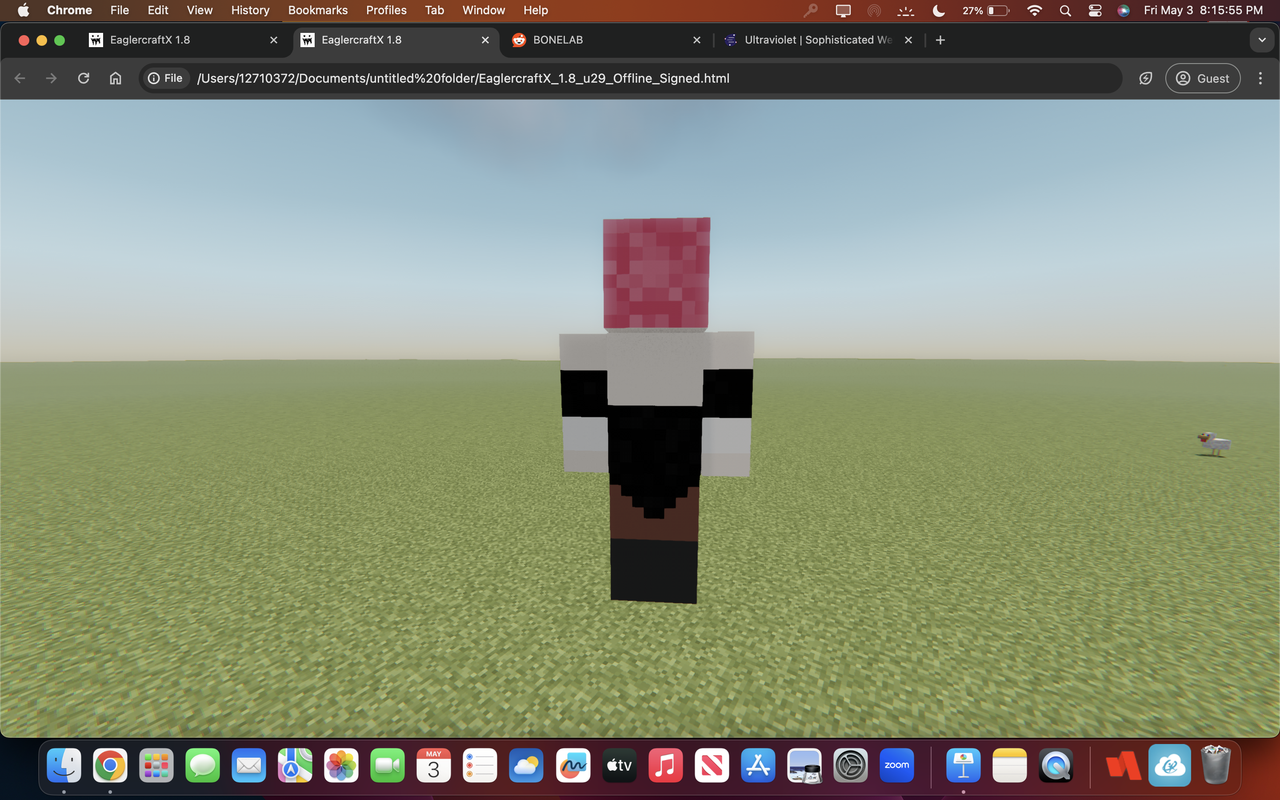This screenshot has height=800, width=1280.
Task: Open a new tab with the plus button
Action: 940,40
